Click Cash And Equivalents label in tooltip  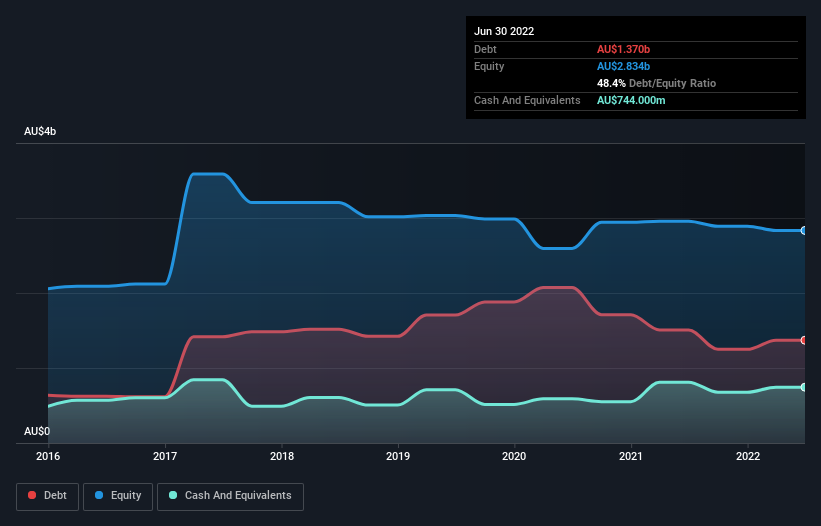point(527,100)
